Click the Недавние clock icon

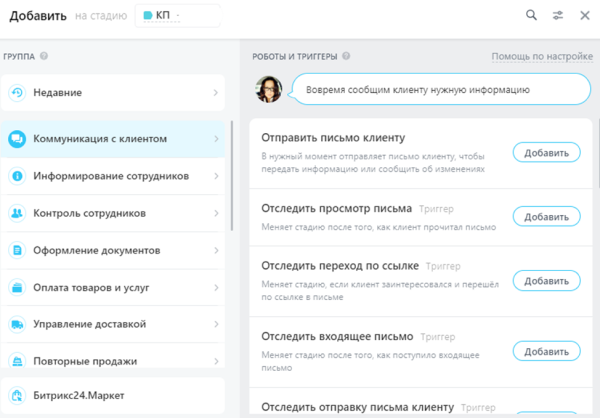pyautogui.click(x=17, y=93)
